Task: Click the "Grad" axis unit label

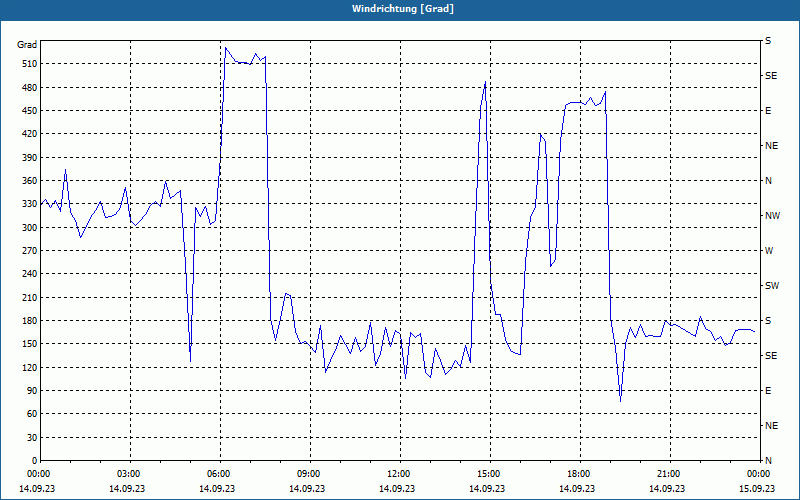Action: pos(27,45)
